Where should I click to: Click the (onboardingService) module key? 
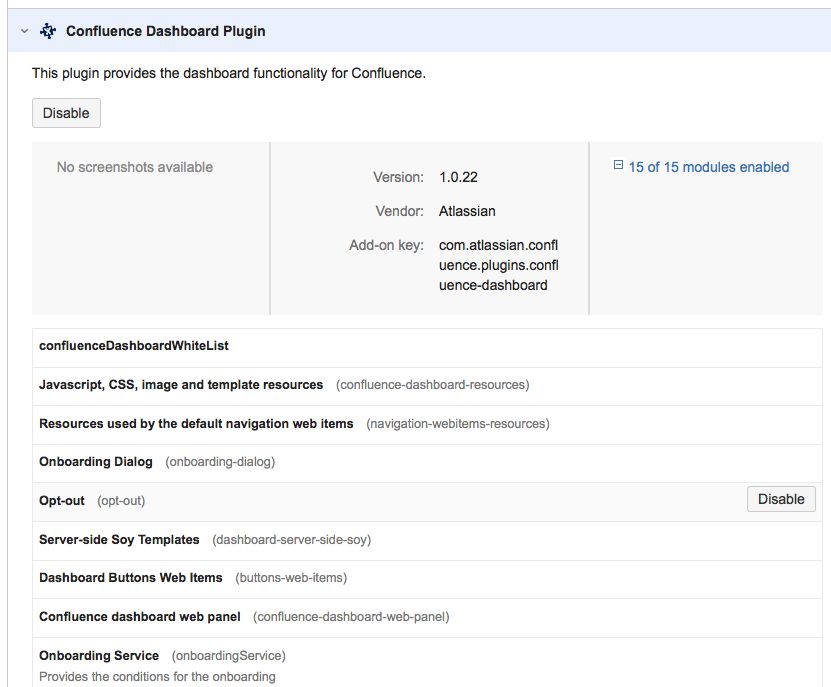(228, 656)
